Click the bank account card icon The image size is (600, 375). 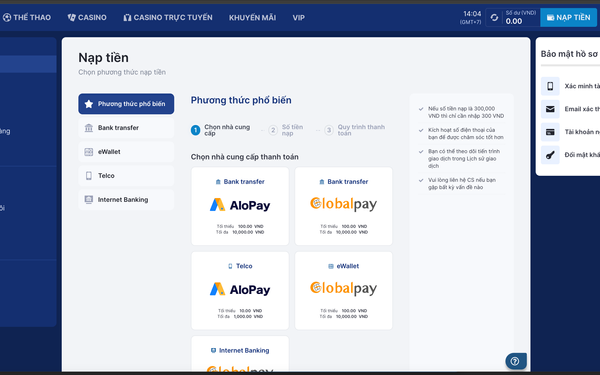click(550, 132)
